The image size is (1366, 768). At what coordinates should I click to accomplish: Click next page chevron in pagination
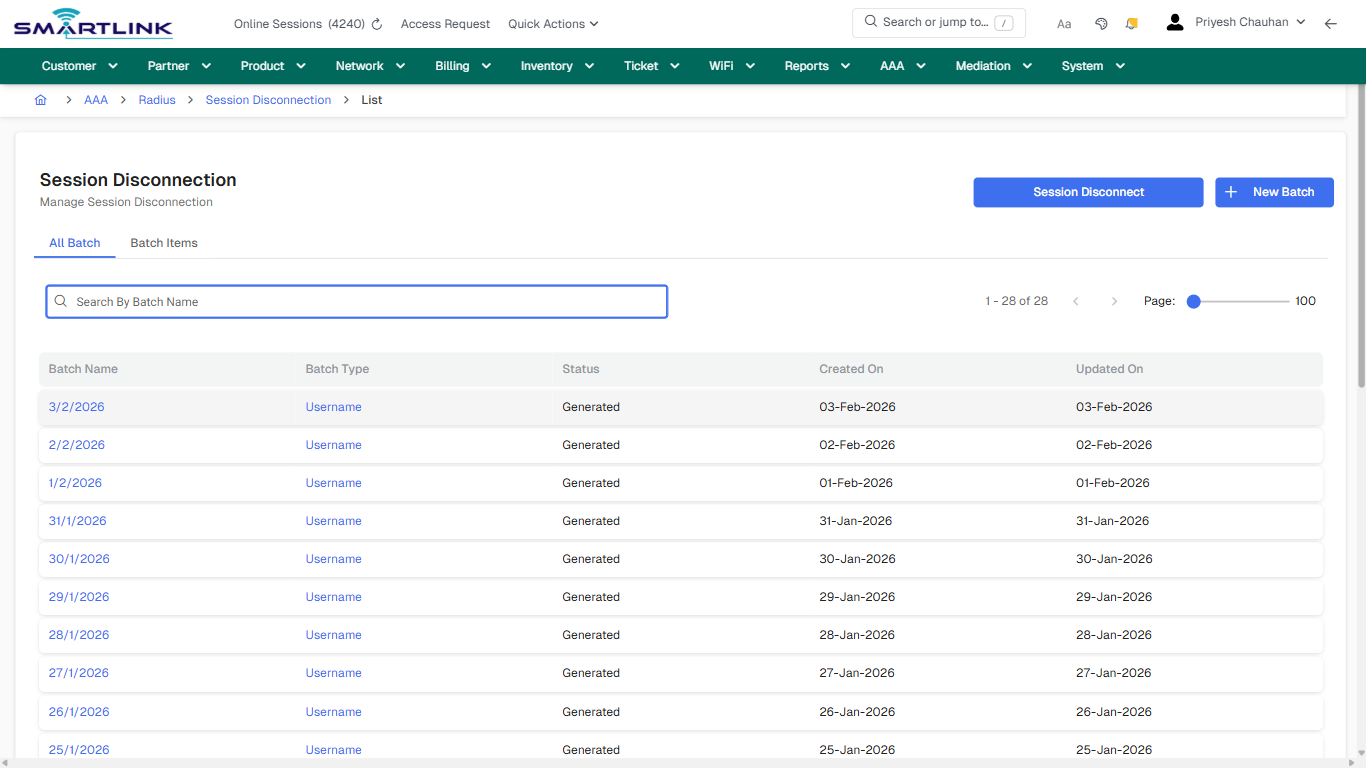click(1114, 300)
